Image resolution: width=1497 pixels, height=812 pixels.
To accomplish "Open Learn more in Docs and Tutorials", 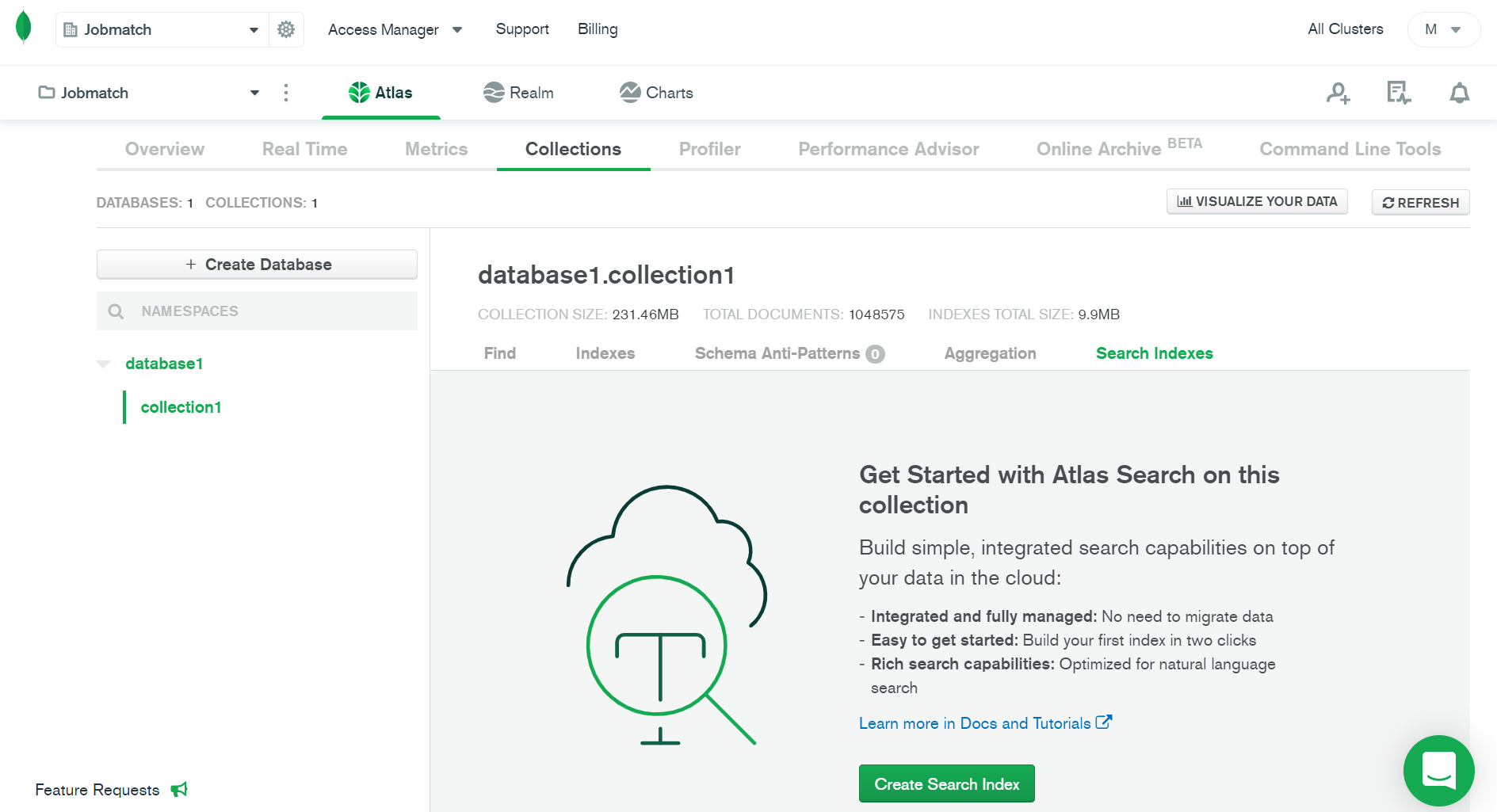I will click(x=985, y=723).
